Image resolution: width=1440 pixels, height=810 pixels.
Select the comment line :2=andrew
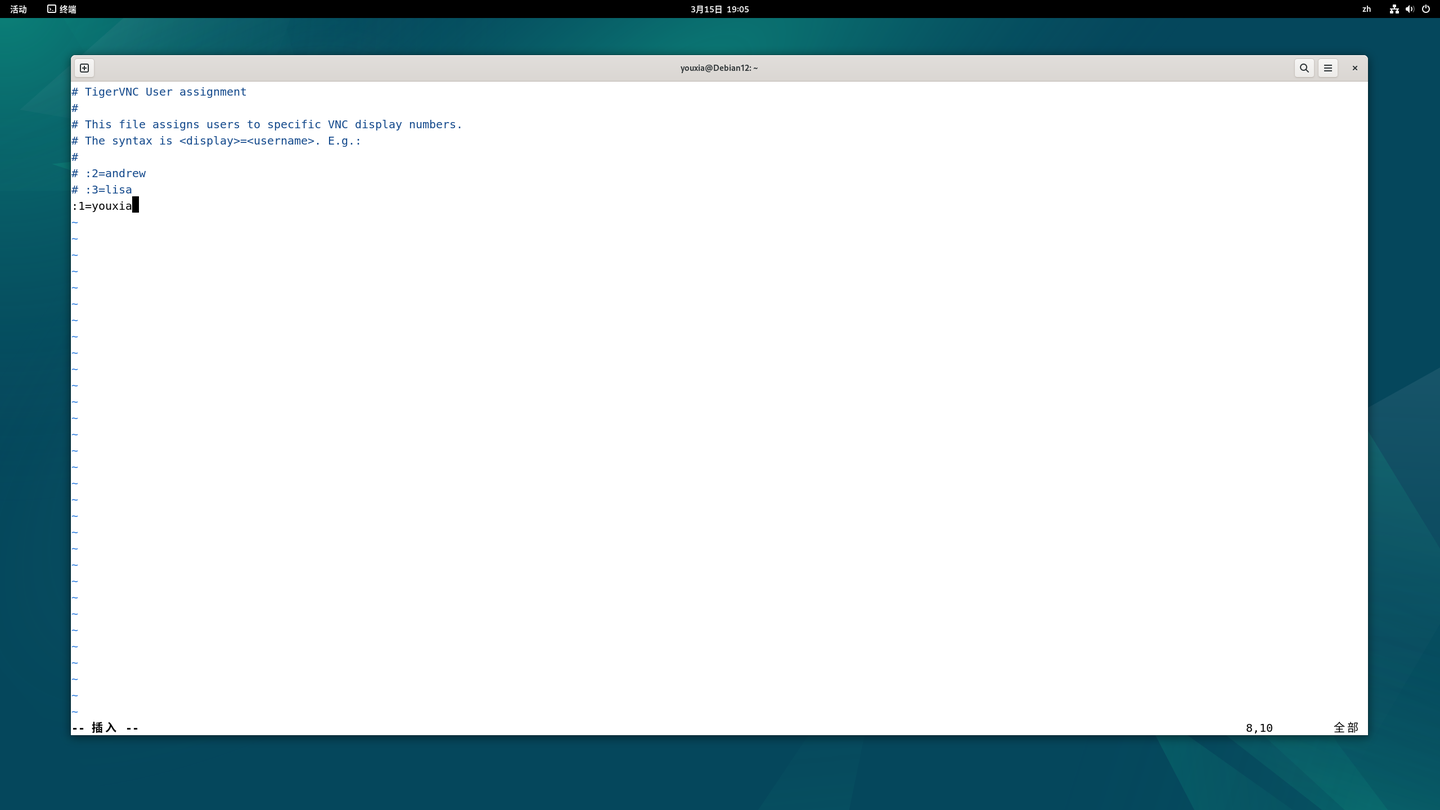[x=108, y=173]
